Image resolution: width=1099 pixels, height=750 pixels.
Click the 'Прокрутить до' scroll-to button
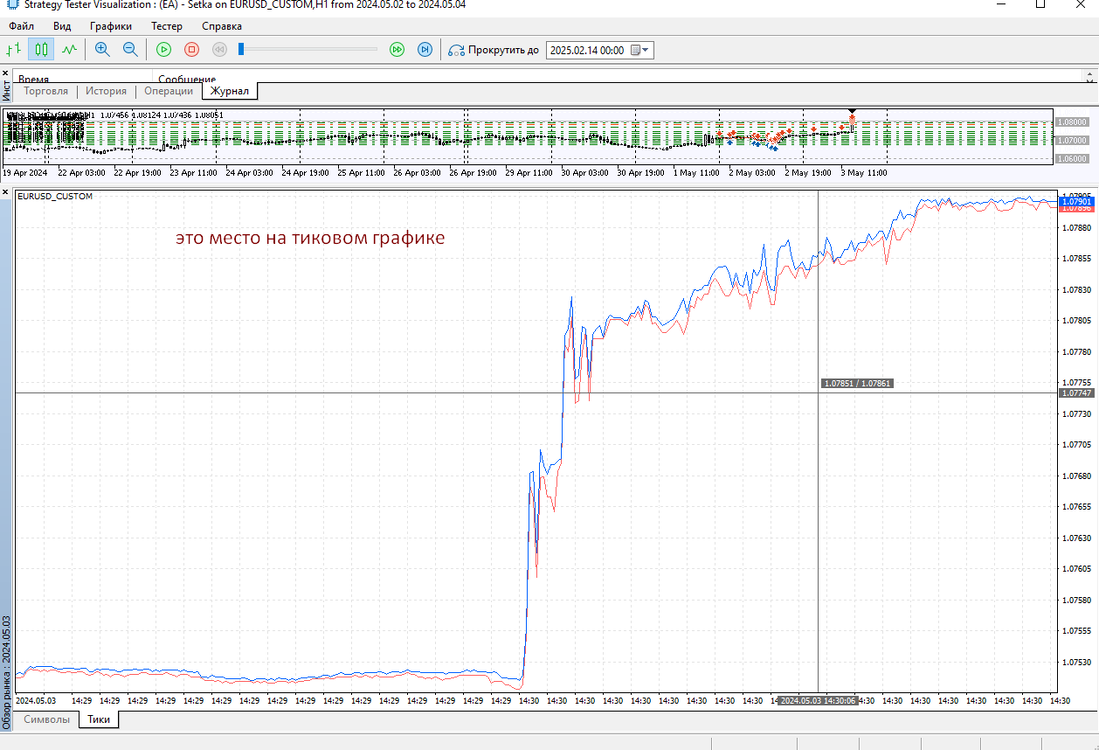[x=493, y=50]
